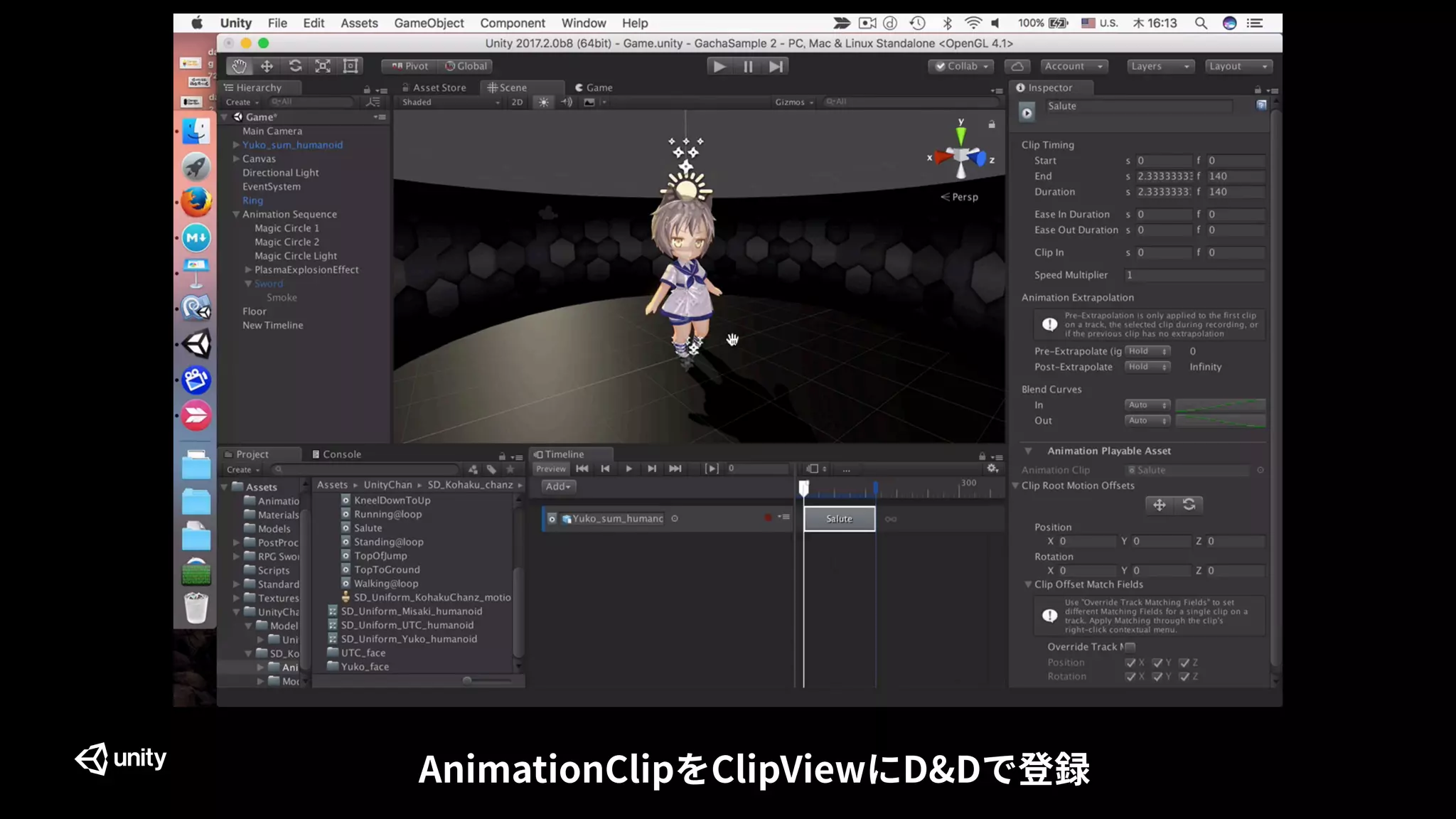Open Unity app in the Dock
The width and height of the screenshot is (1456, 819).
[x=196, y=344]
